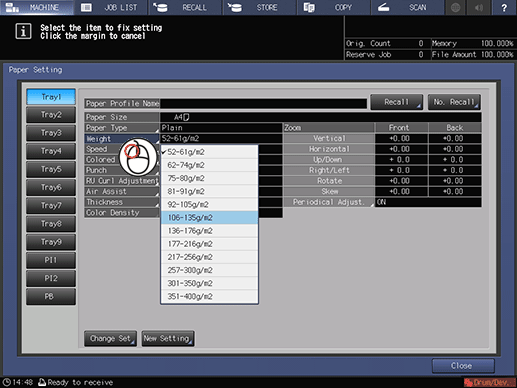Click the globe icon in top bar
The height and width of the screenshot is (388, 517).
pyautogui.click(x=456, y=7)
